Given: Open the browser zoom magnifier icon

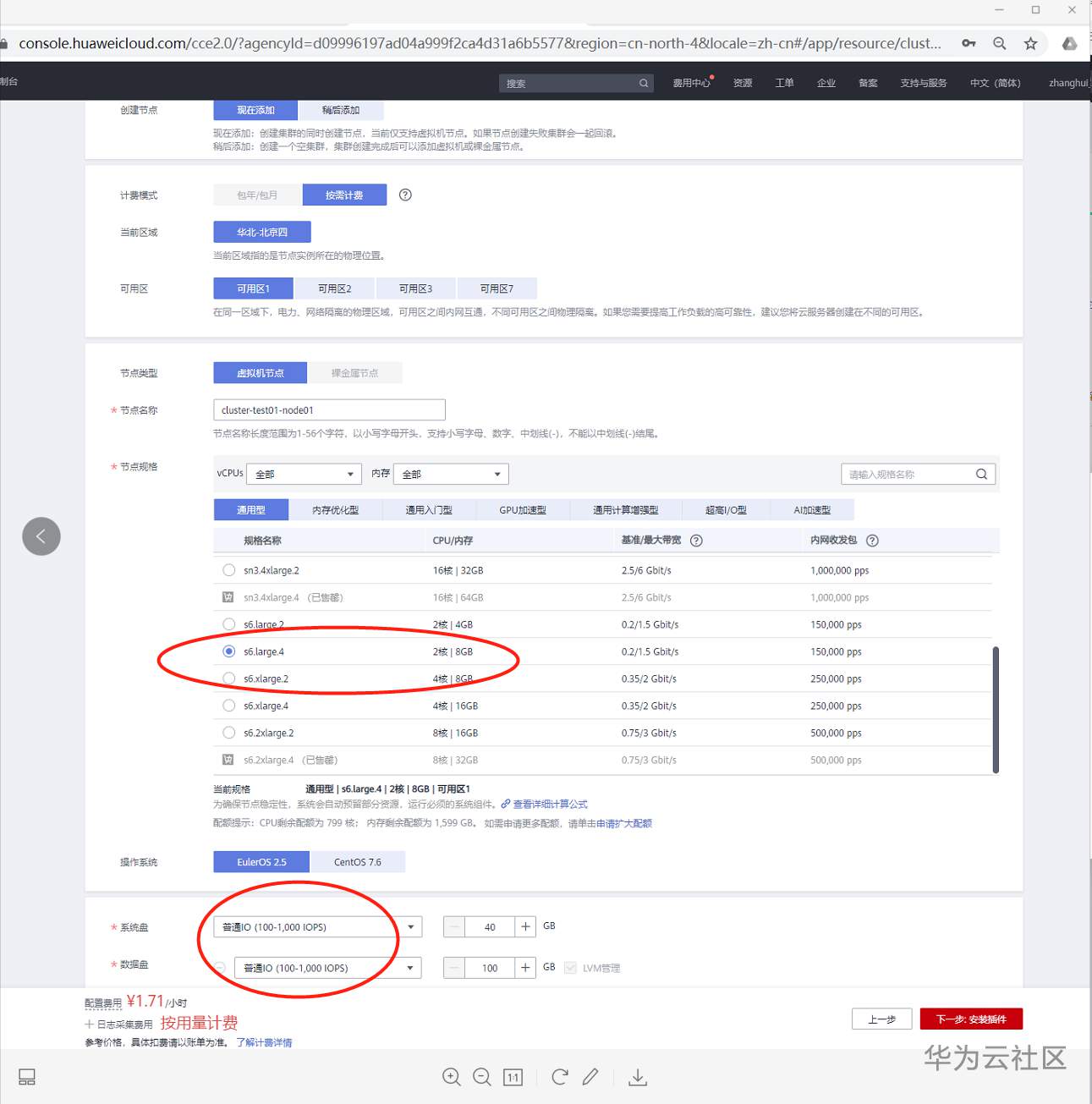Looking at the screenshot, I should tap(1000, 43).
